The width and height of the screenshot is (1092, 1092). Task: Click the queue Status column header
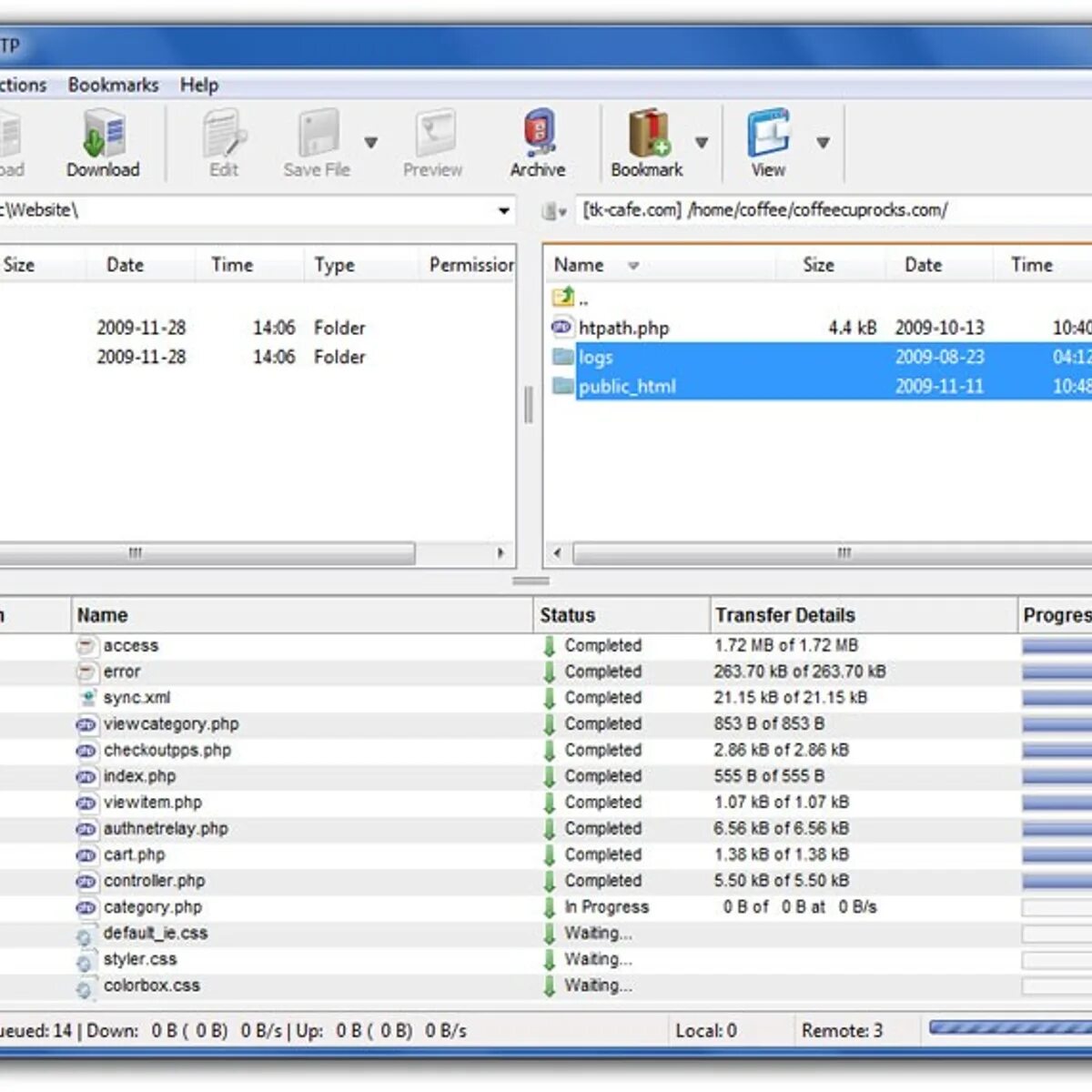pyautogui.click(x=621, y=615)
